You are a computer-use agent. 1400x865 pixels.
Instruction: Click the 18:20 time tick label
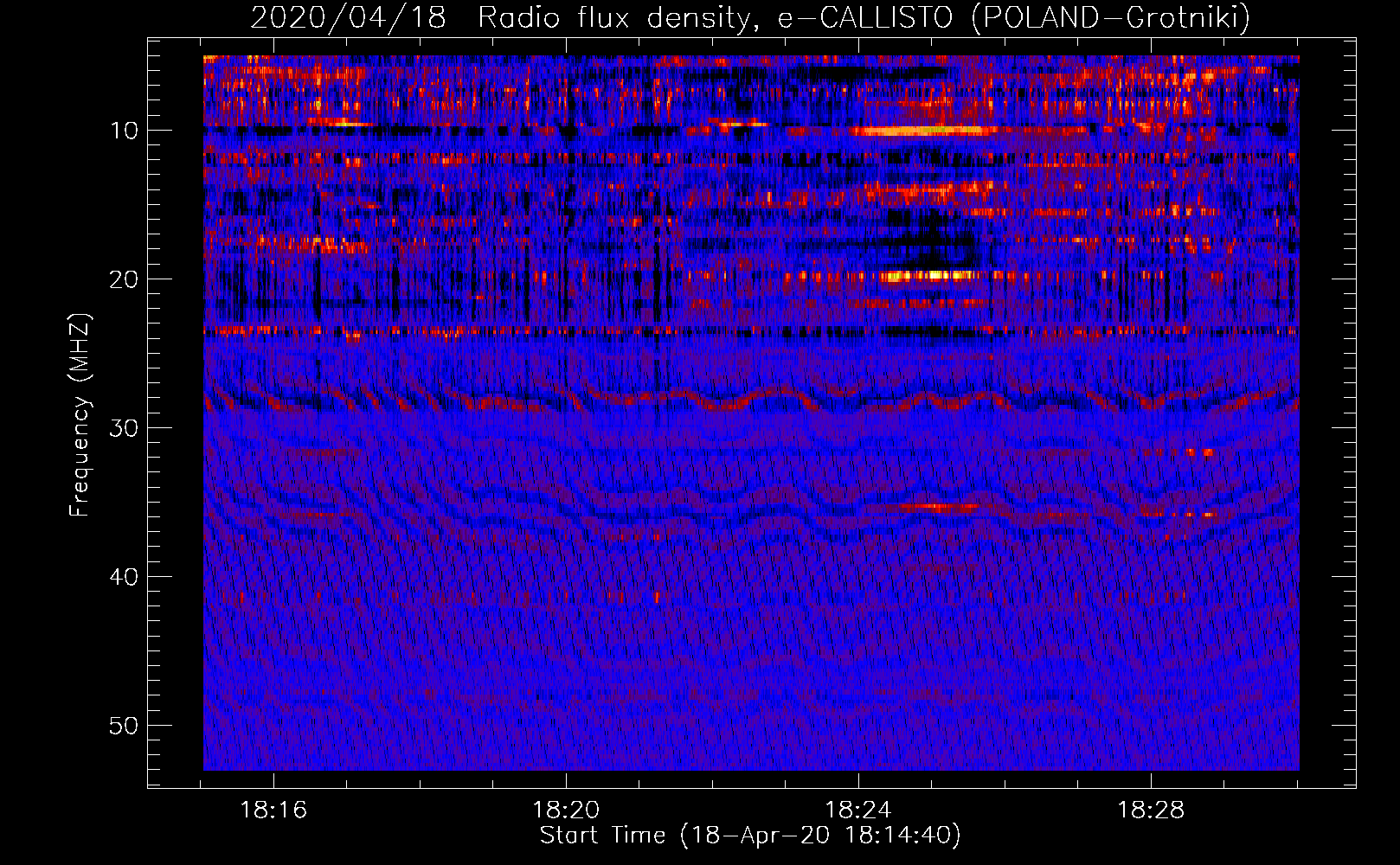566,811
